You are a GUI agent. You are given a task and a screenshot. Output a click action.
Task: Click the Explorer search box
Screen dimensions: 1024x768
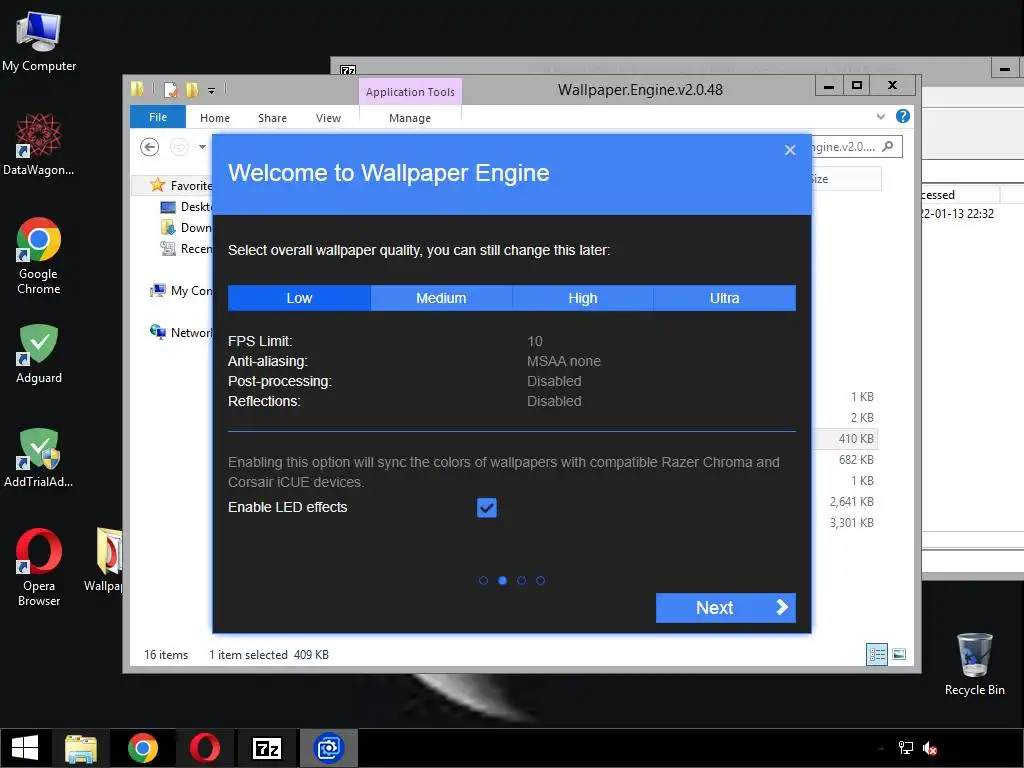point(856,146)
